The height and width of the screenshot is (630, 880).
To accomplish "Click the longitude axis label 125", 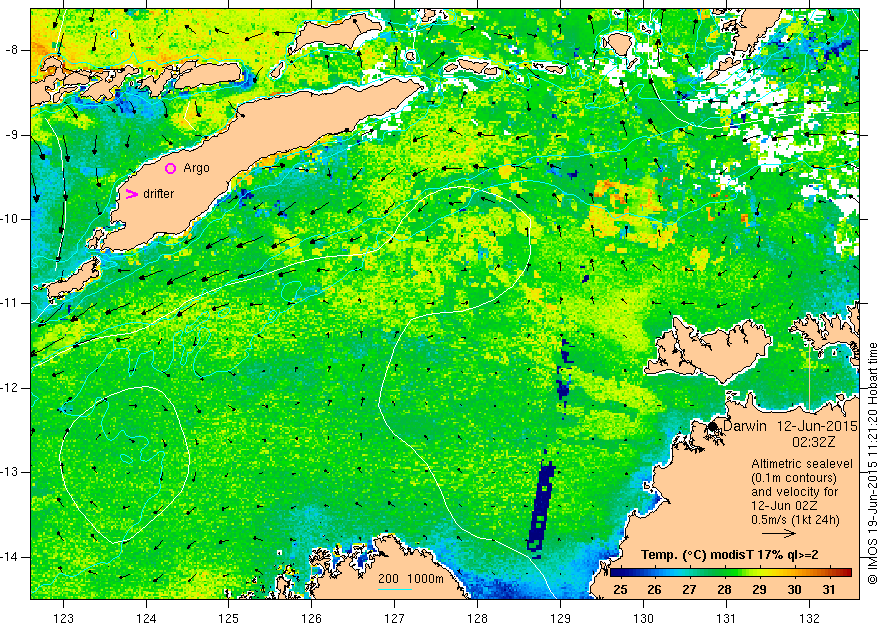I will tap(228, 618).
